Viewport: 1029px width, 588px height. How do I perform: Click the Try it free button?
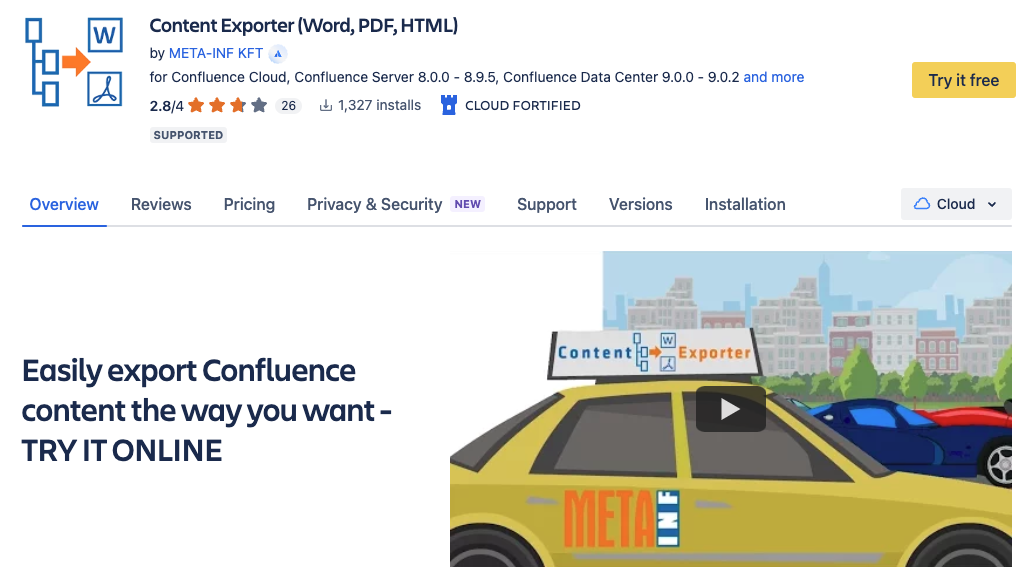pyautogui.click(x=963, y=80)
